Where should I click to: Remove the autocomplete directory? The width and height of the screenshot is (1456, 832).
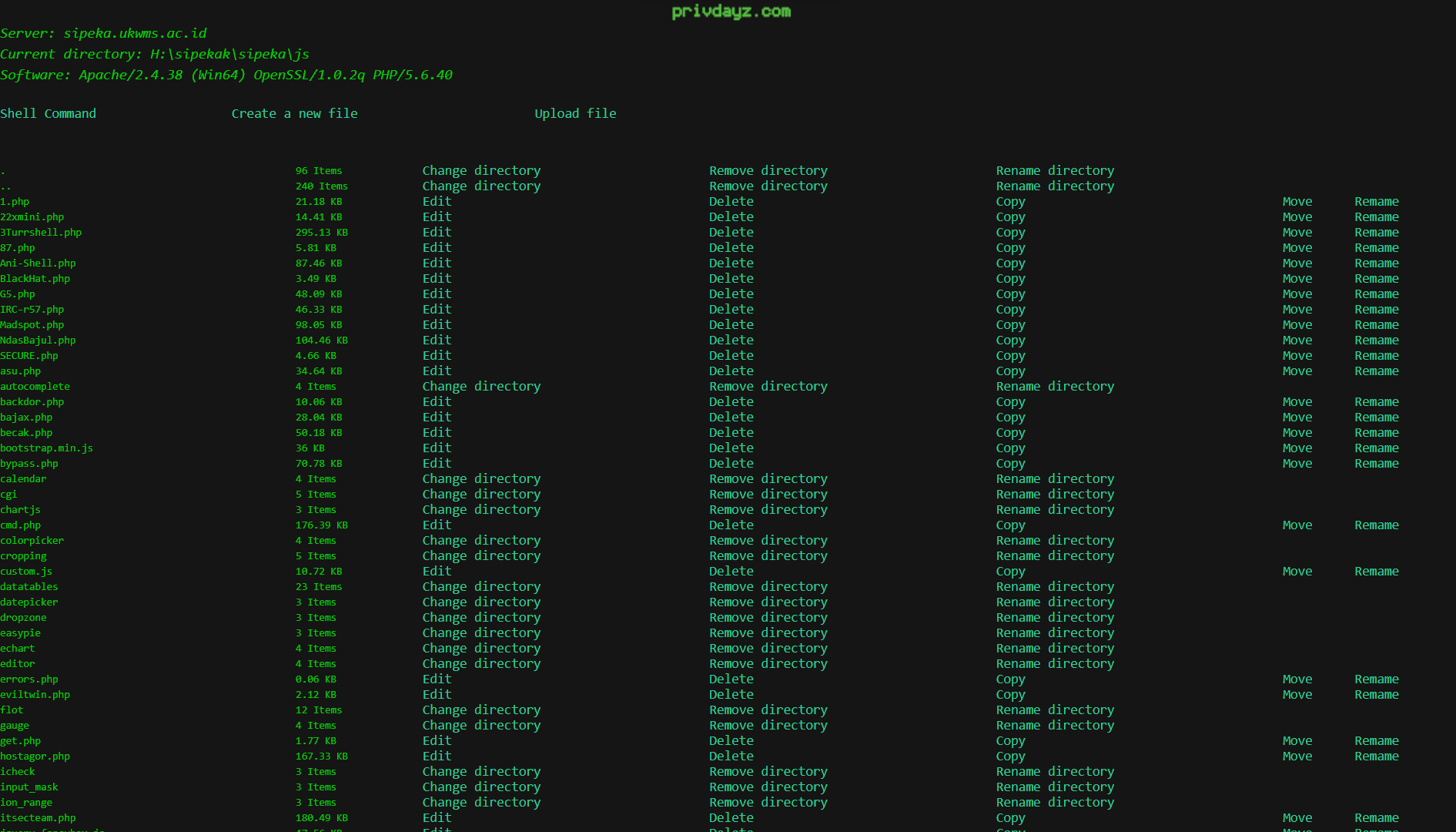click(x=768, y=386)
